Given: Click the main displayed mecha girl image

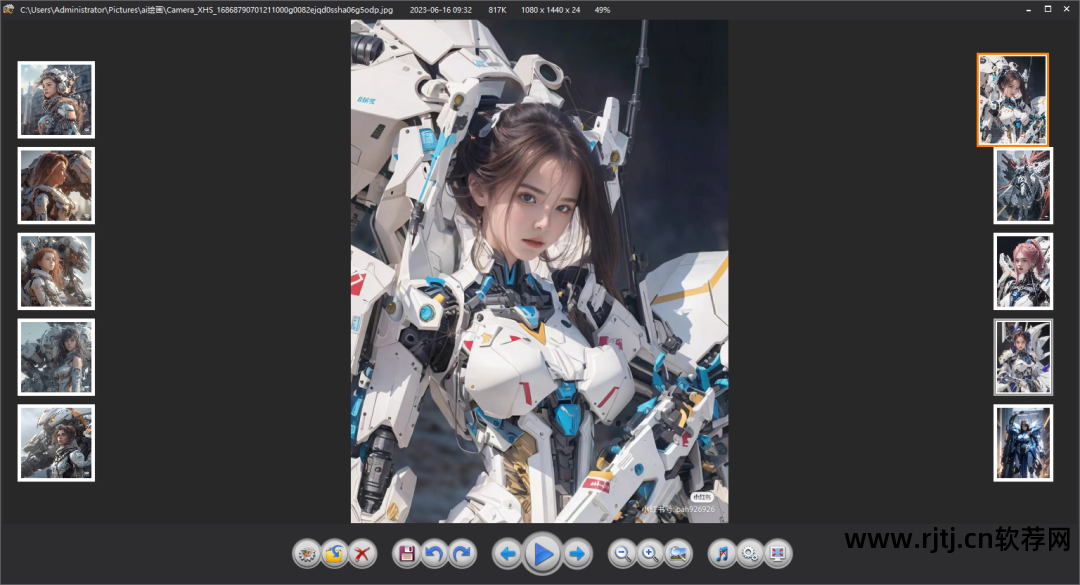Looking at the screenshot, I should pos(539,270).
